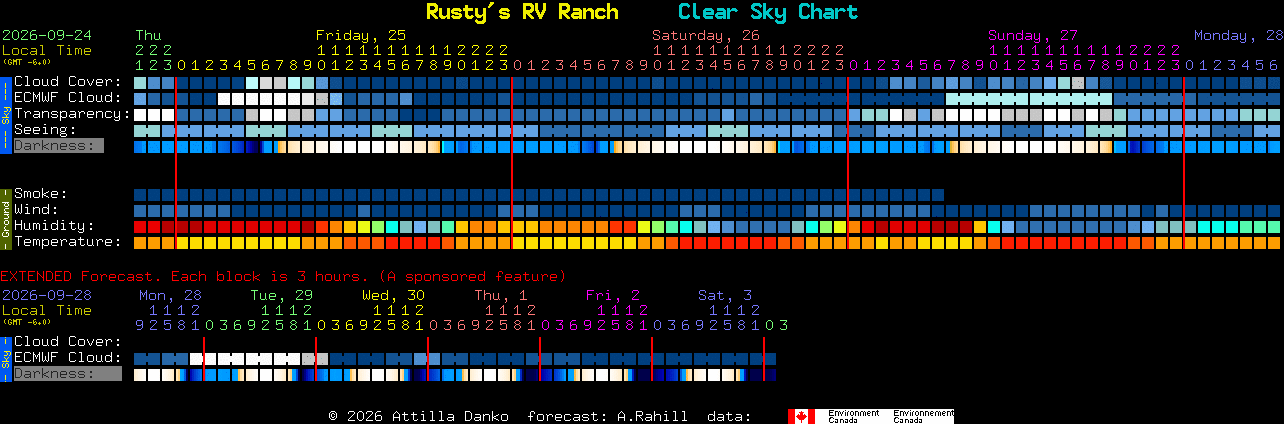
Task: Click the Canadian flag icon
Action: pyautogui.click(x=801, y=416)
